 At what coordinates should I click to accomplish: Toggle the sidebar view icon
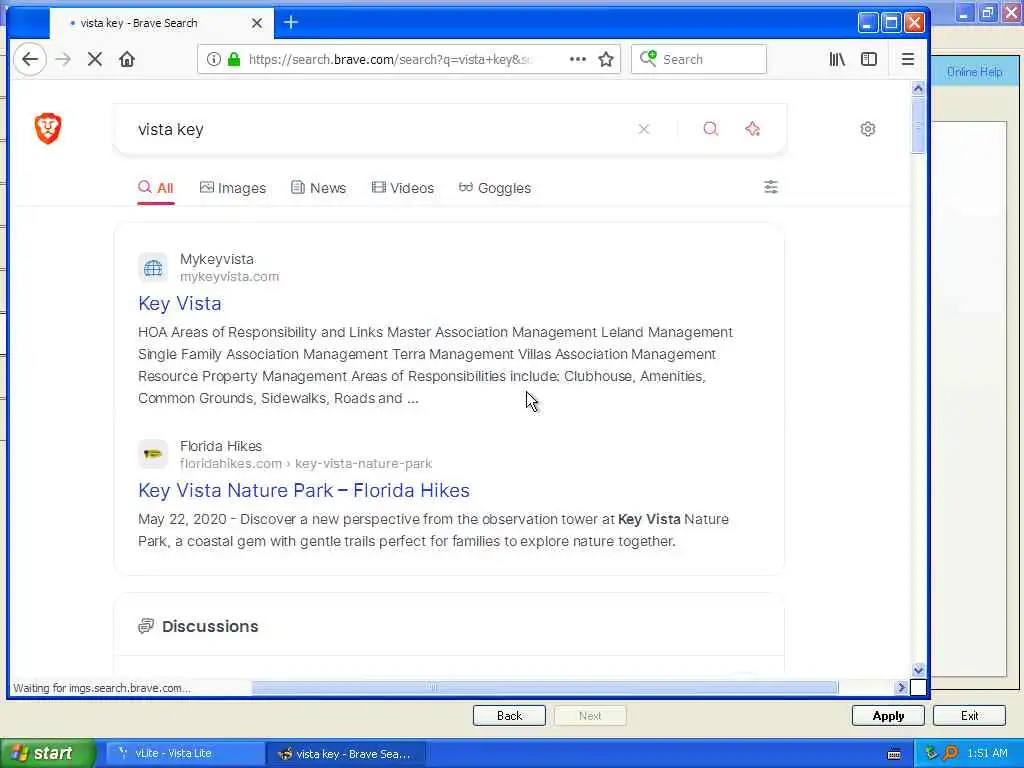pos(869,59)
